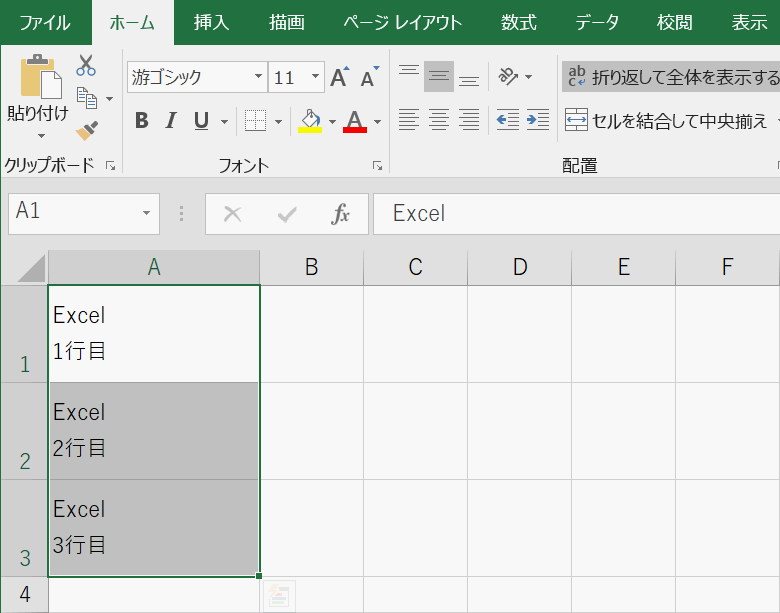Confirm entry with checkmark icon

pyautogui.click(x=287, y=214)
